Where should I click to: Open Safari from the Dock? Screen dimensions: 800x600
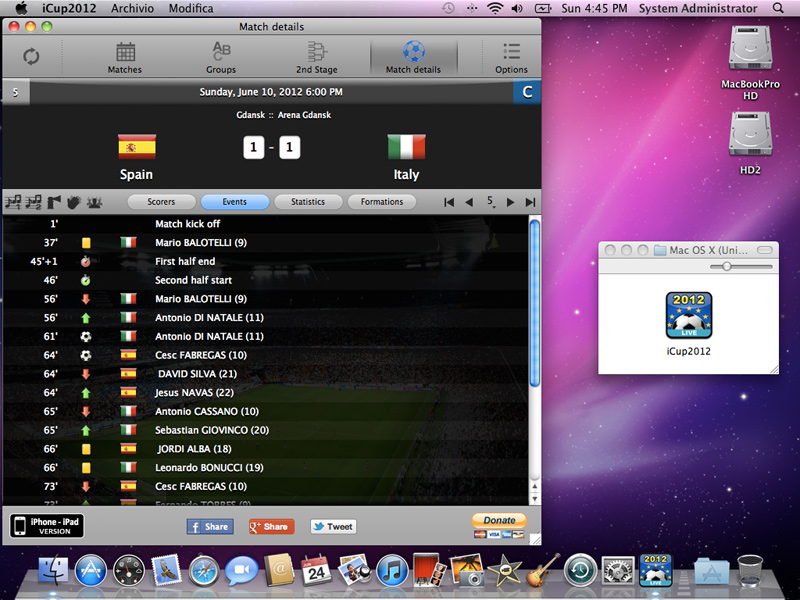[203, 571]
